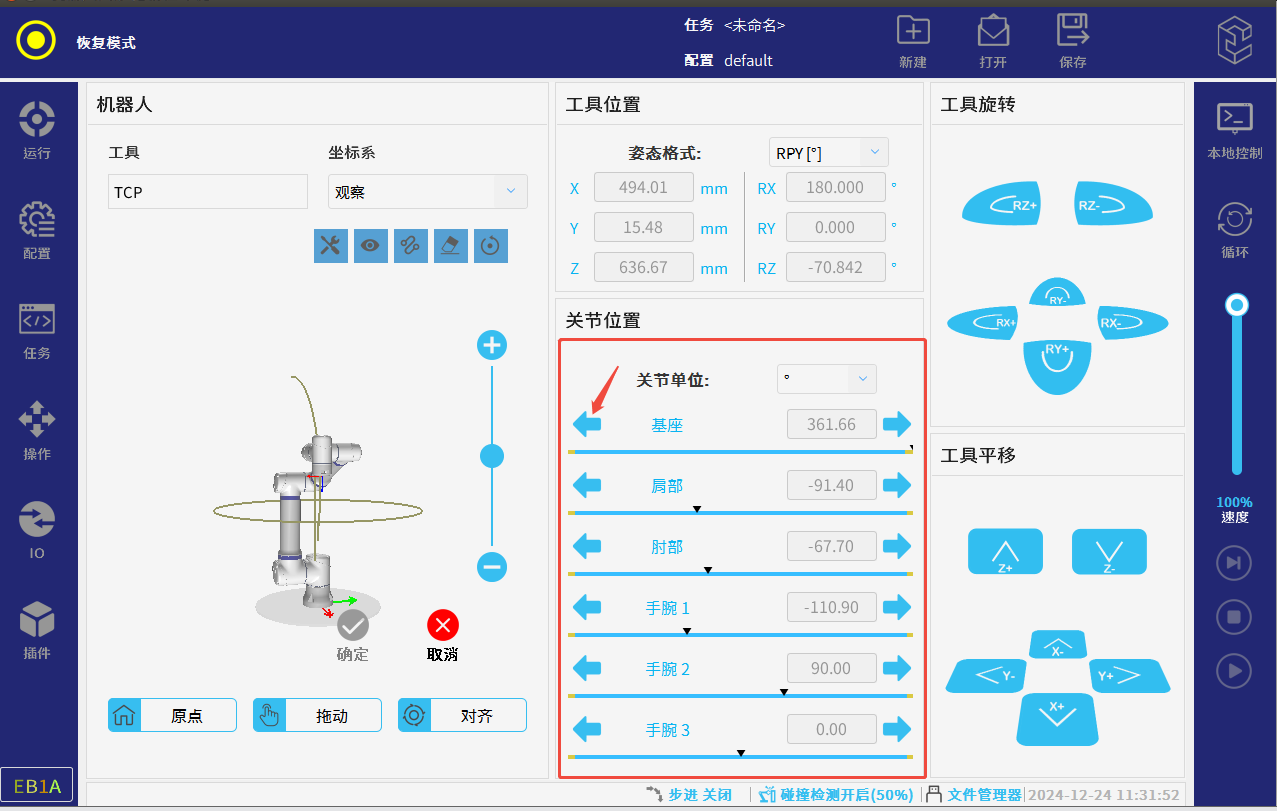Click the TCP tool input field
This screenshot has height=811, width=1277.
click(208, 192)
